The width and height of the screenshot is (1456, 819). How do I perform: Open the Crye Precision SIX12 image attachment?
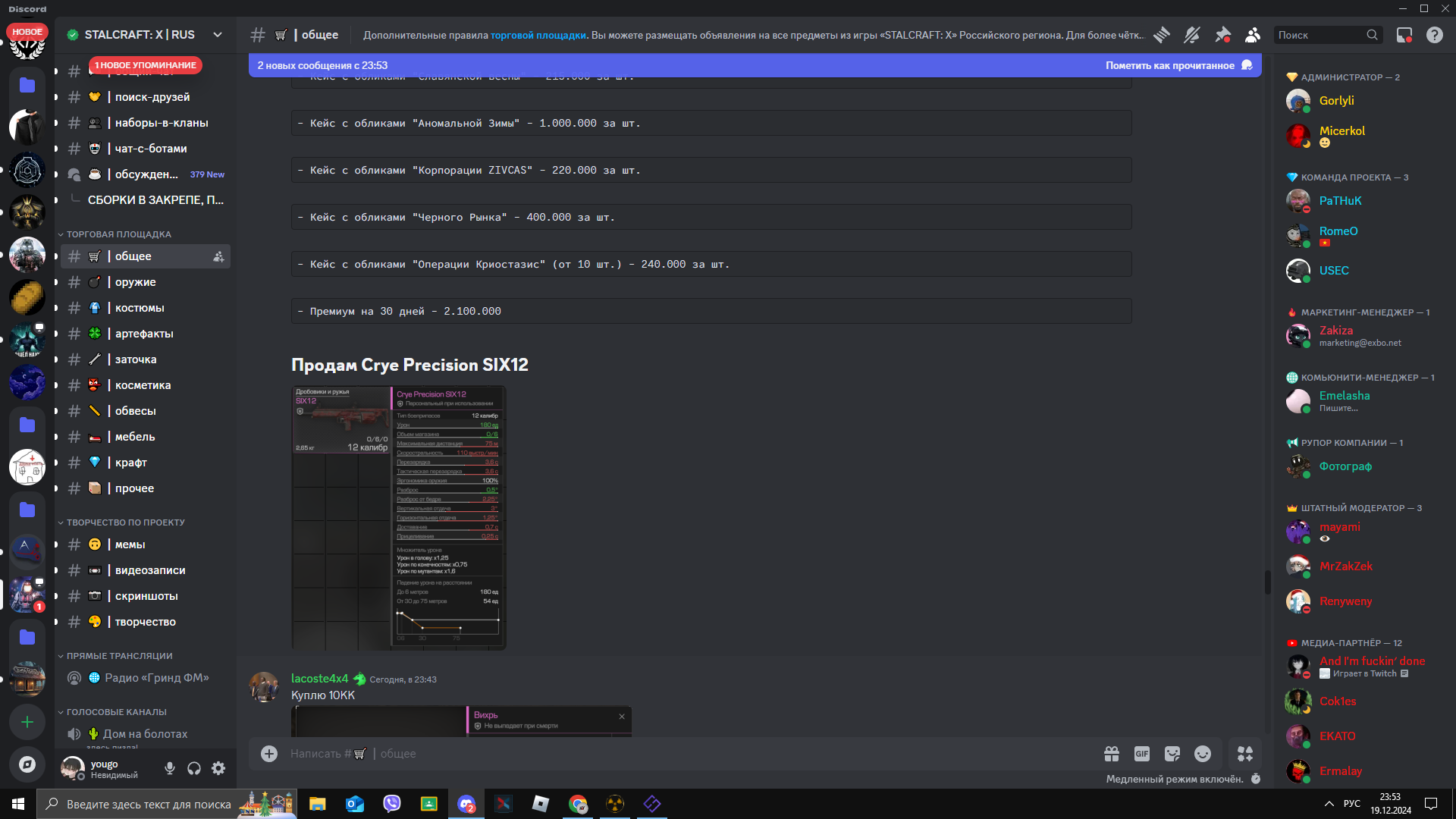(x=399, y=518)
